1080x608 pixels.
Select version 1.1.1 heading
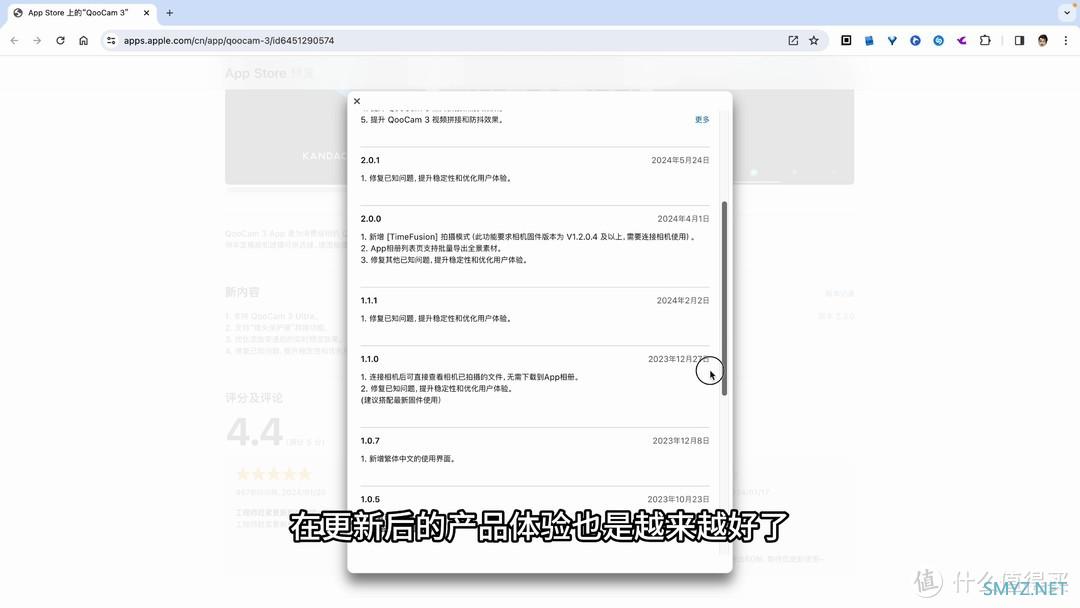(x=368, y=300)
